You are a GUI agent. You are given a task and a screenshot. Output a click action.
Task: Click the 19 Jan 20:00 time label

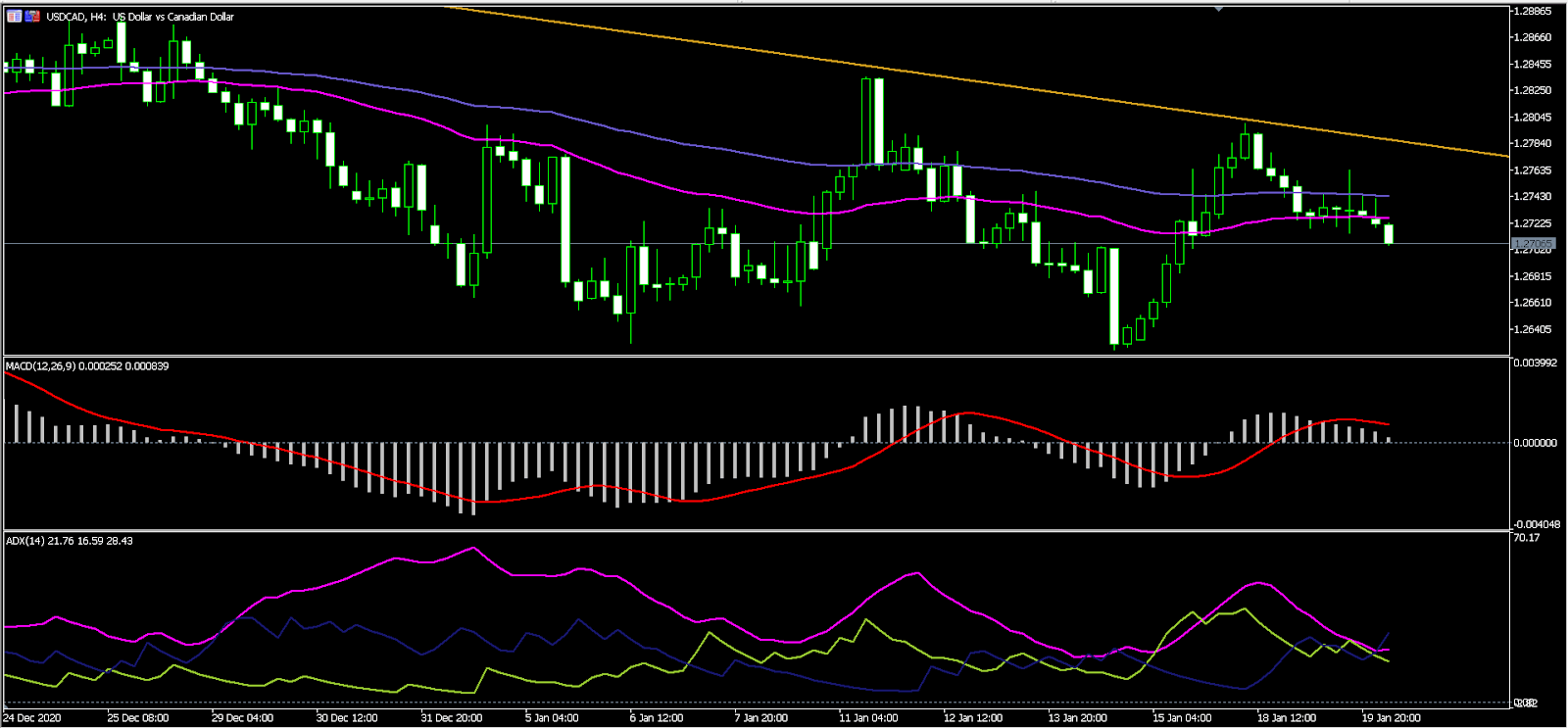pos(1391,718)
